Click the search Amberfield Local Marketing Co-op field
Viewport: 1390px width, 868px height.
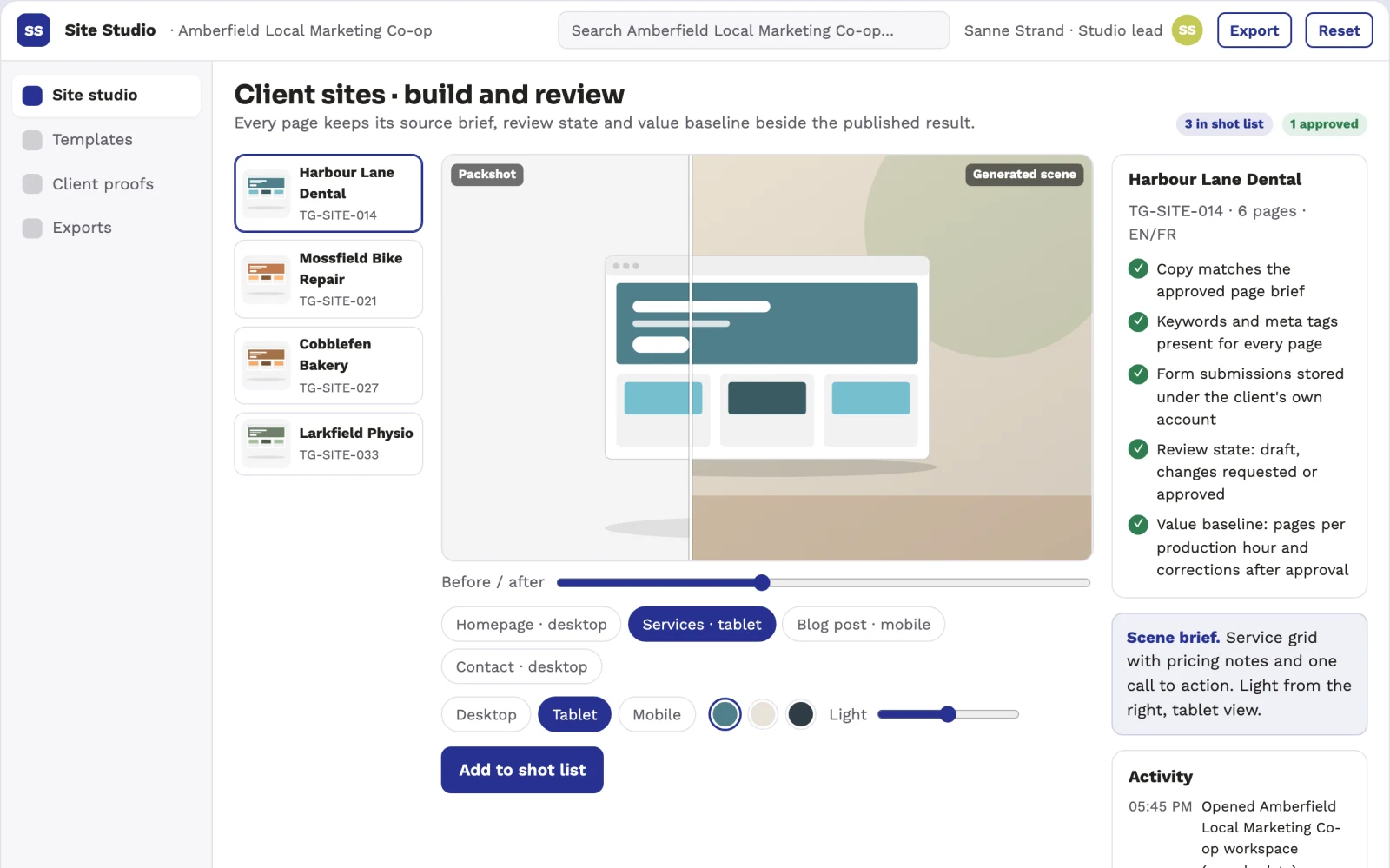click(753, 30)
